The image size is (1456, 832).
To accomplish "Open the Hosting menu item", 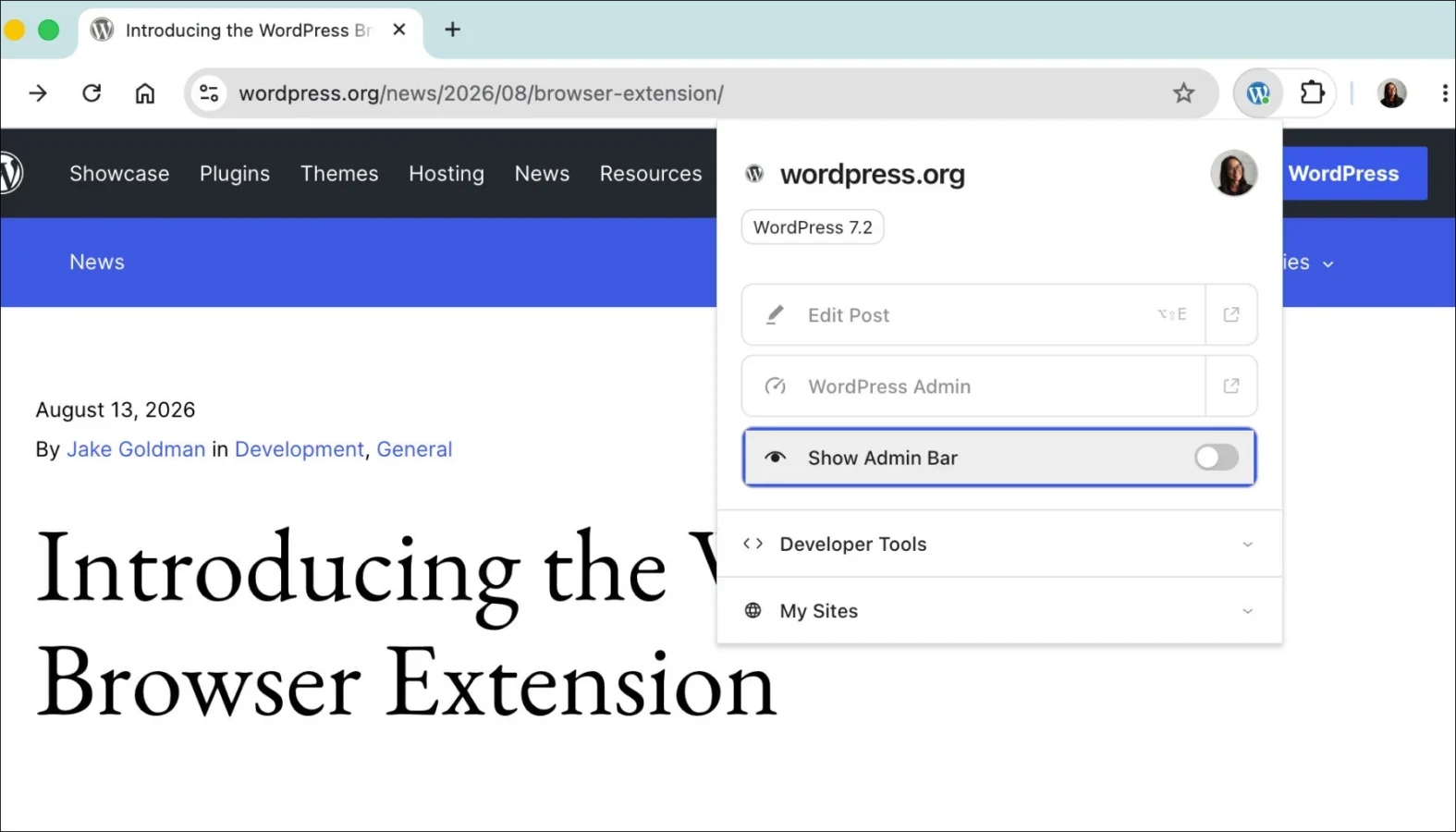I will 447,173.
